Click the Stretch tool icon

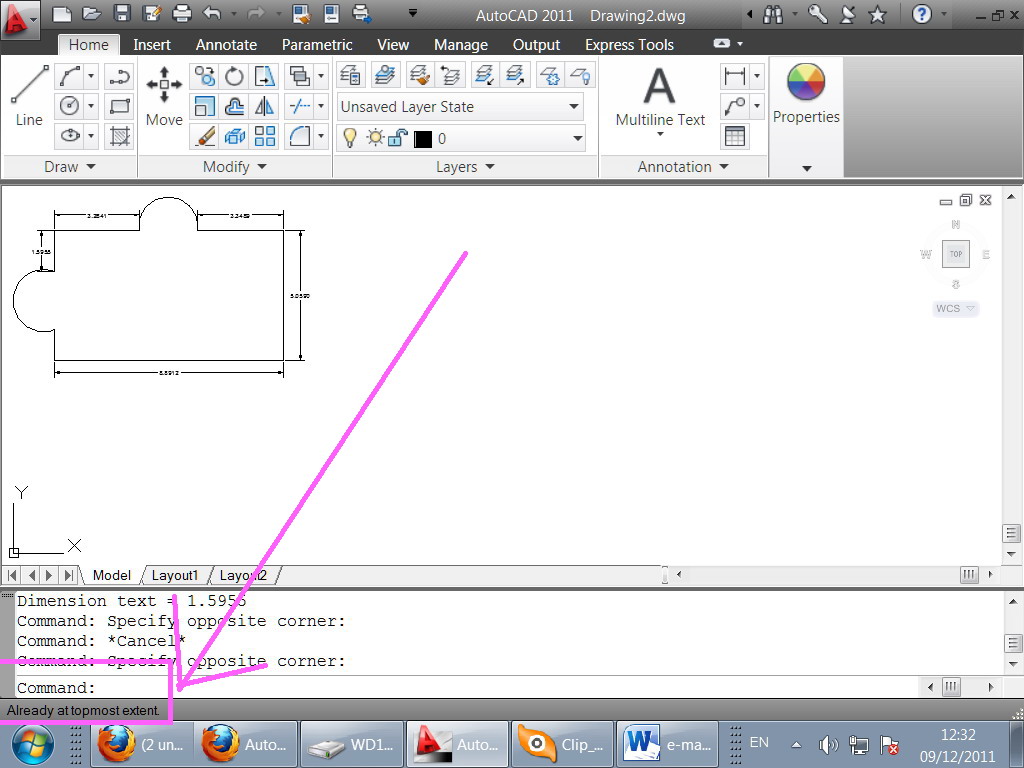(x=264, y=76)
